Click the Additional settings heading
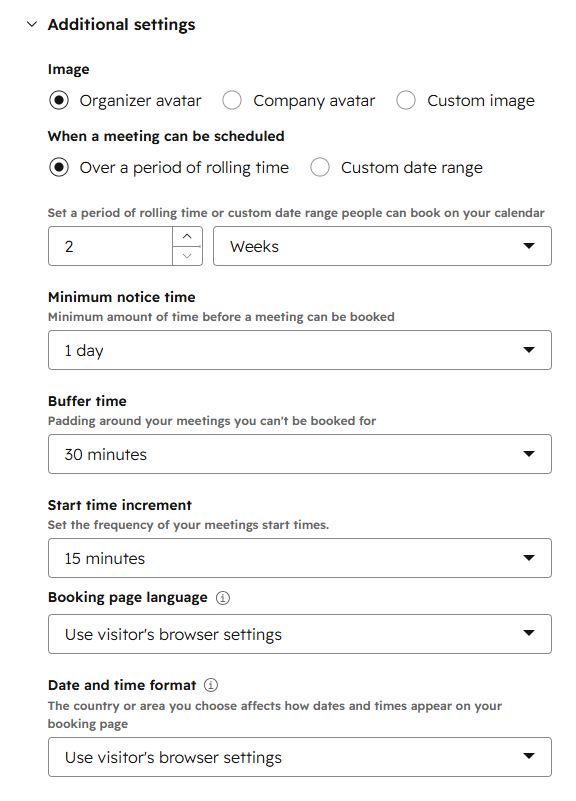This screenshot has width=576, height=801. tap(122, 25)
